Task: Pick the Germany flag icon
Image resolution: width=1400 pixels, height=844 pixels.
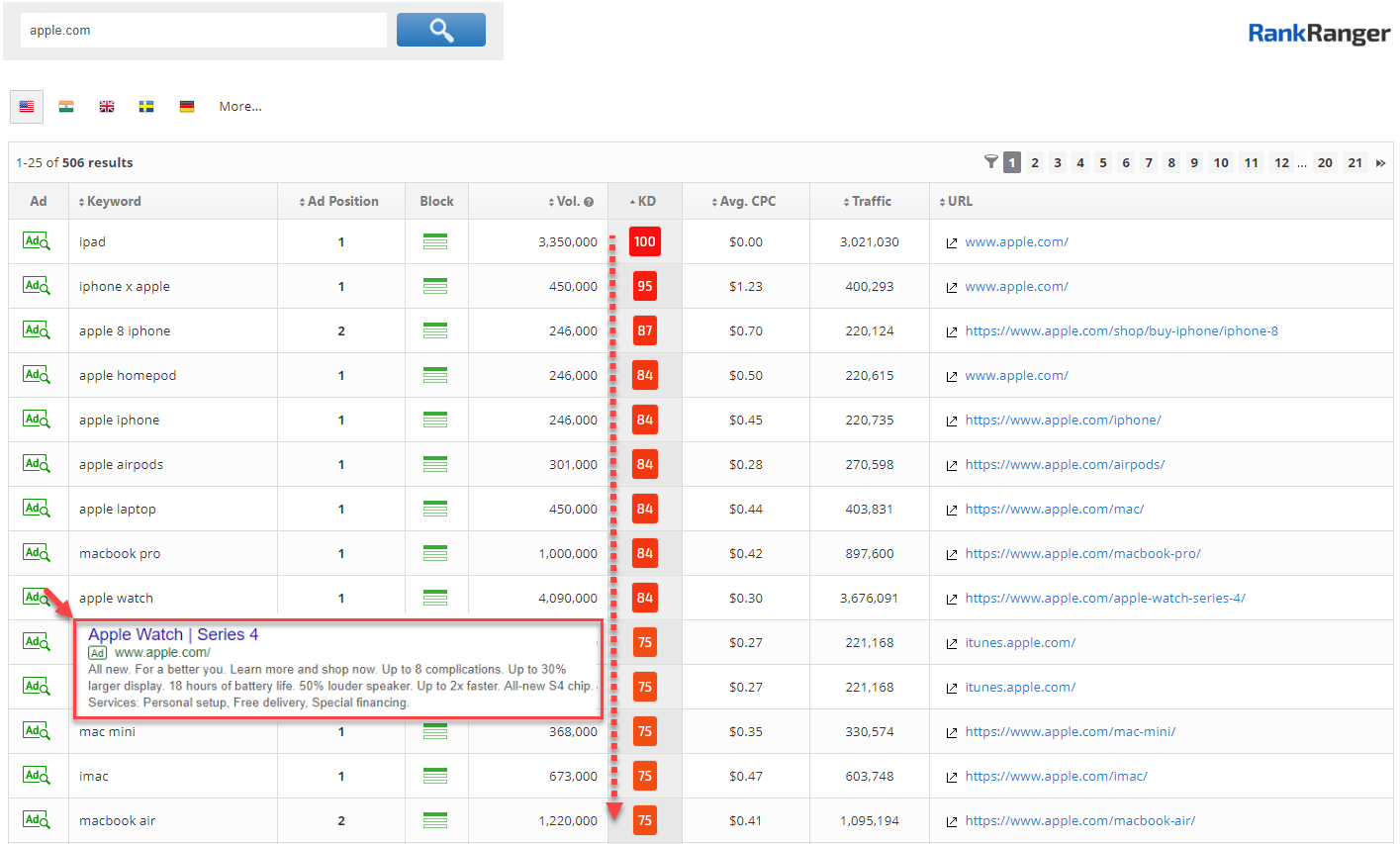Action: point(186,107)
